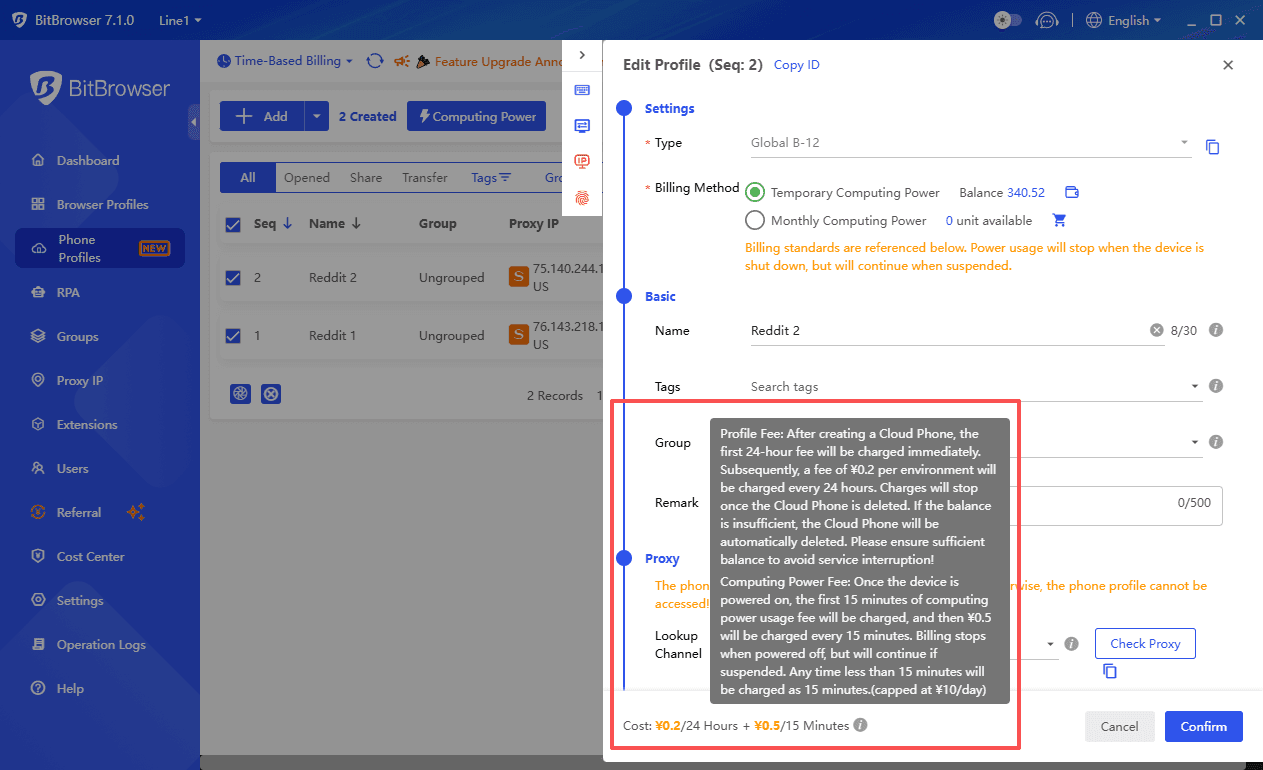
Task: Go to Browser Profiles in sidebar
Action: pyautogui.click(x=102, y=205)
